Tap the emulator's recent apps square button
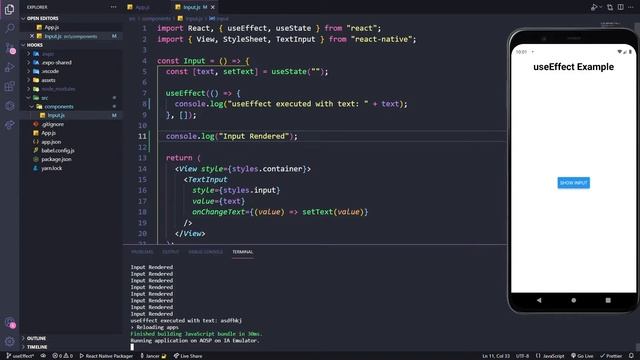640x360 pixels. coord(608,300)
